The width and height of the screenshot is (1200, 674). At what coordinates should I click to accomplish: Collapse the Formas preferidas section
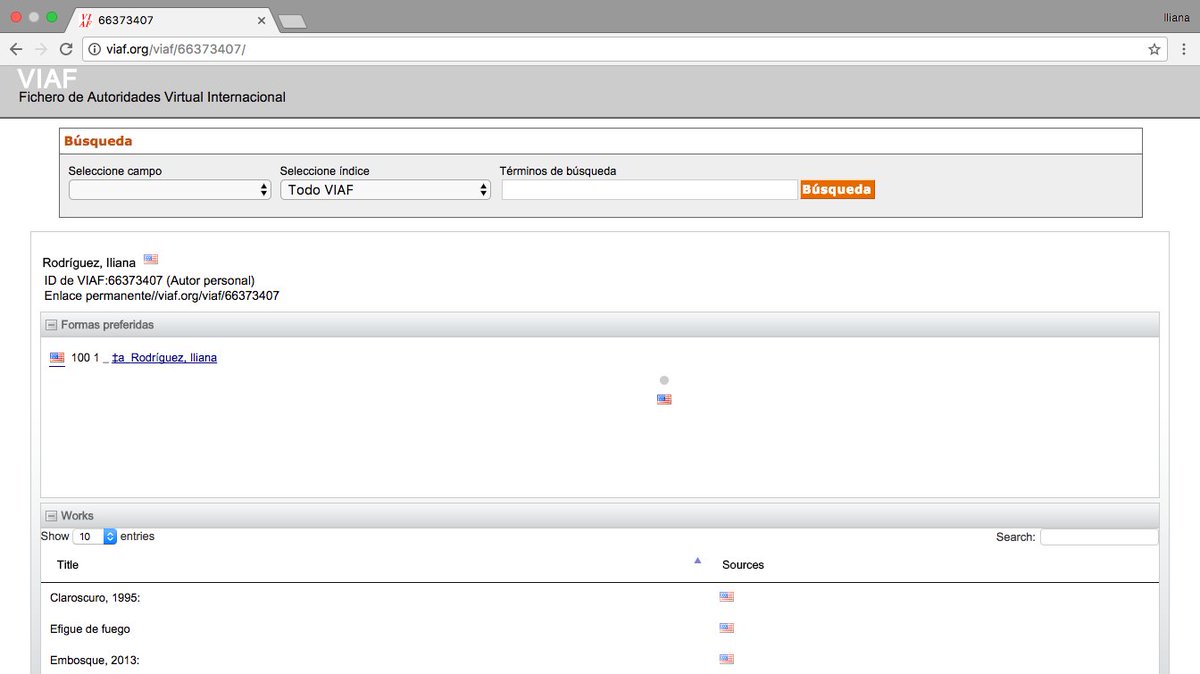click(x=51, y=325)
